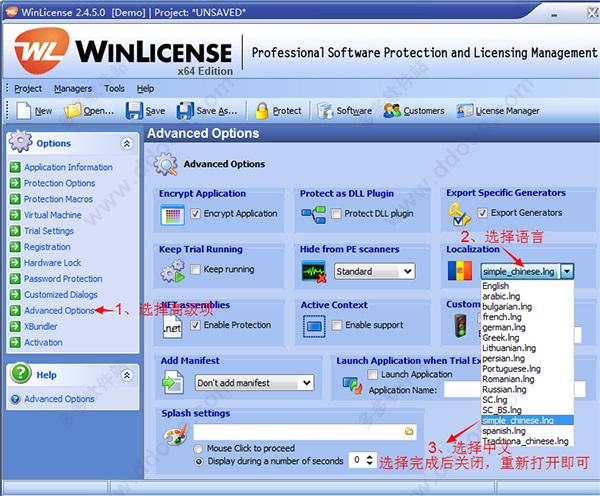The image size is (600, 496).
Task: Click the Active Context window icon
Action: click(x=314, y=326)
